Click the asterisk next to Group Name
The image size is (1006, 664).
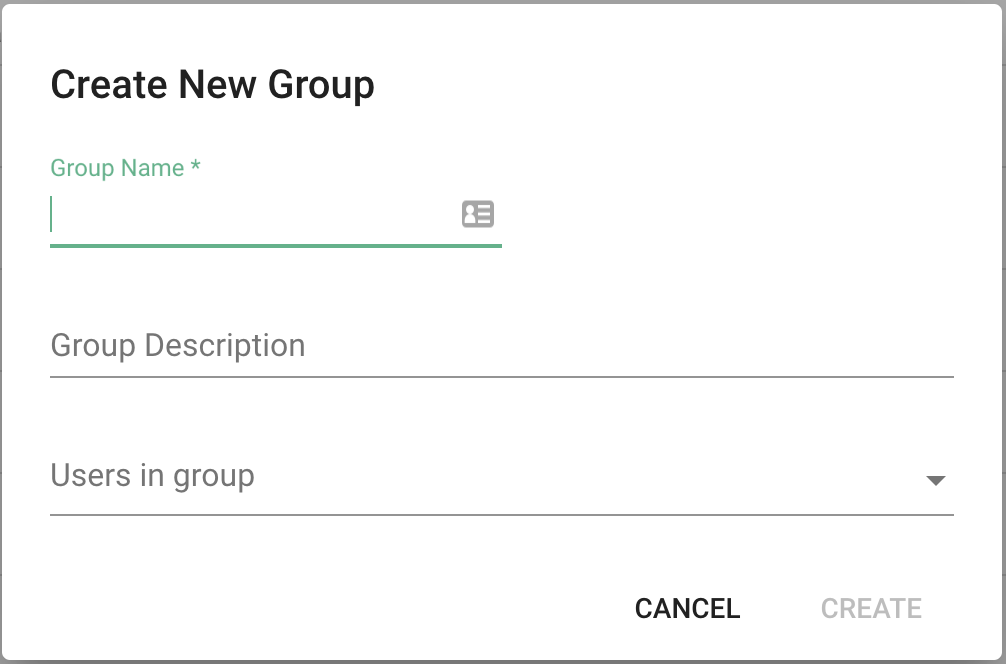click(195, 168)
